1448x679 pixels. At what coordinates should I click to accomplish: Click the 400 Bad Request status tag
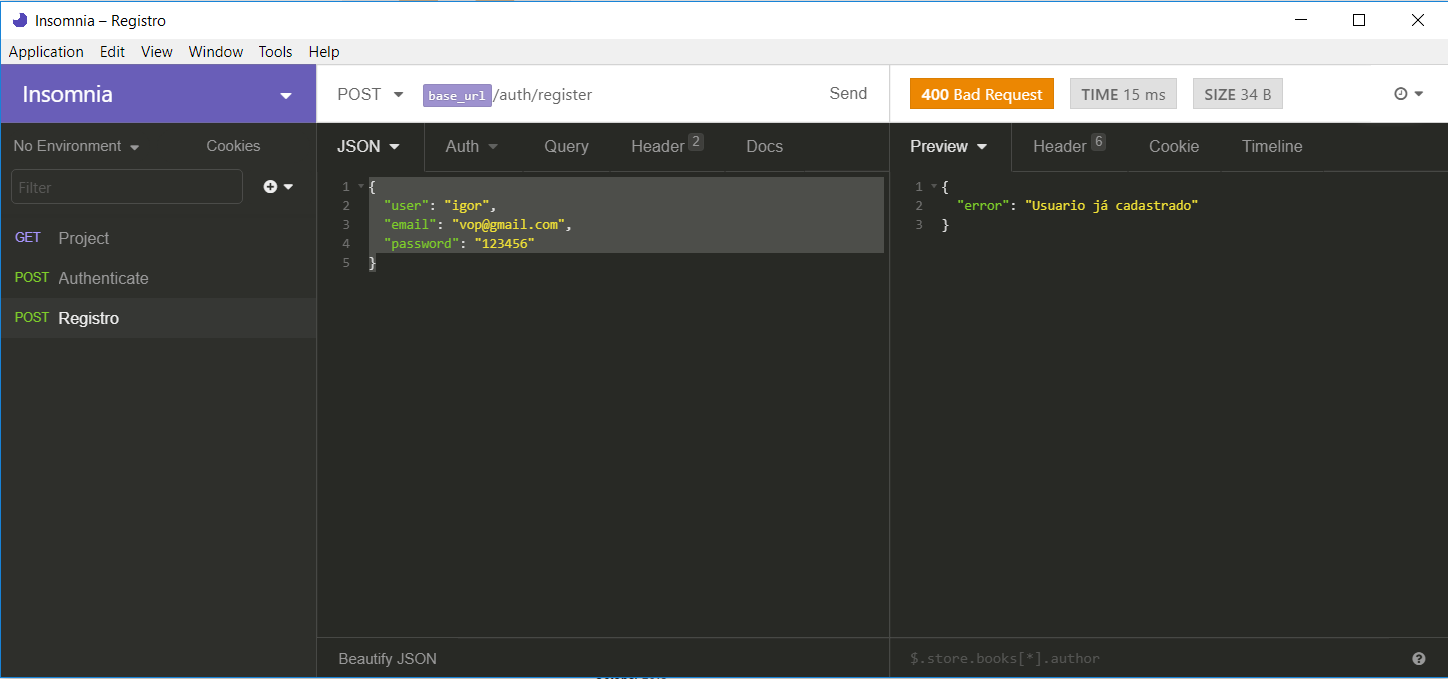[982, 94]
